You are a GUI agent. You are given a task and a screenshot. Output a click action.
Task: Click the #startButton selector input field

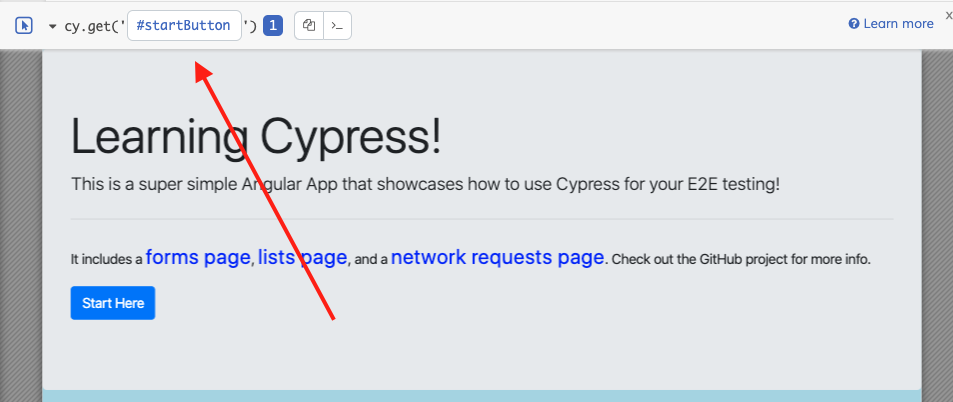[x=185, y=26]
